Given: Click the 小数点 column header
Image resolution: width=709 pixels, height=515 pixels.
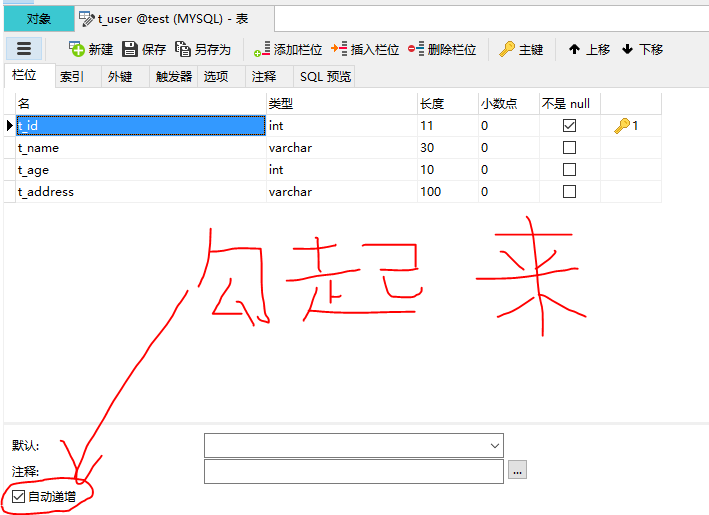Looking at the screenshot, I should tap(509, 104).
